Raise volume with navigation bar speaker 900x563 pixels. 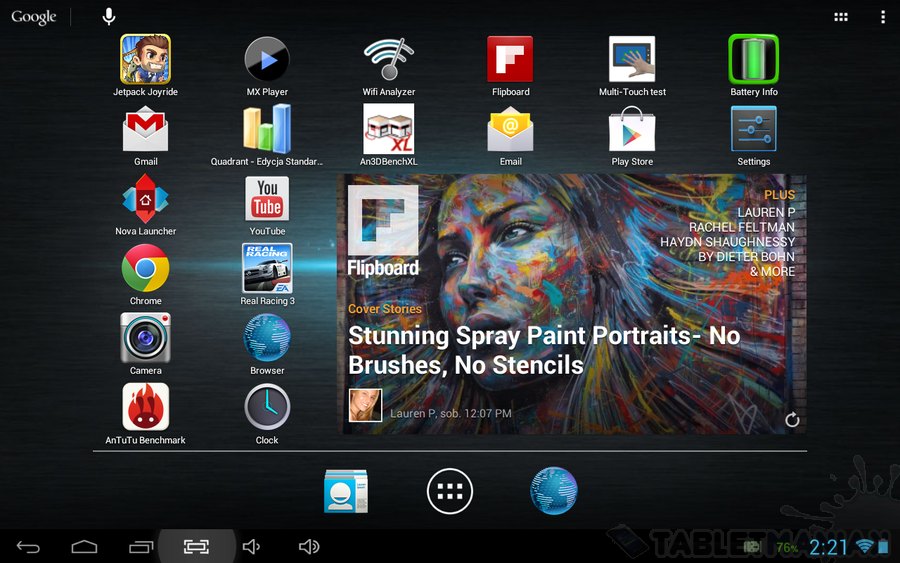309,547
